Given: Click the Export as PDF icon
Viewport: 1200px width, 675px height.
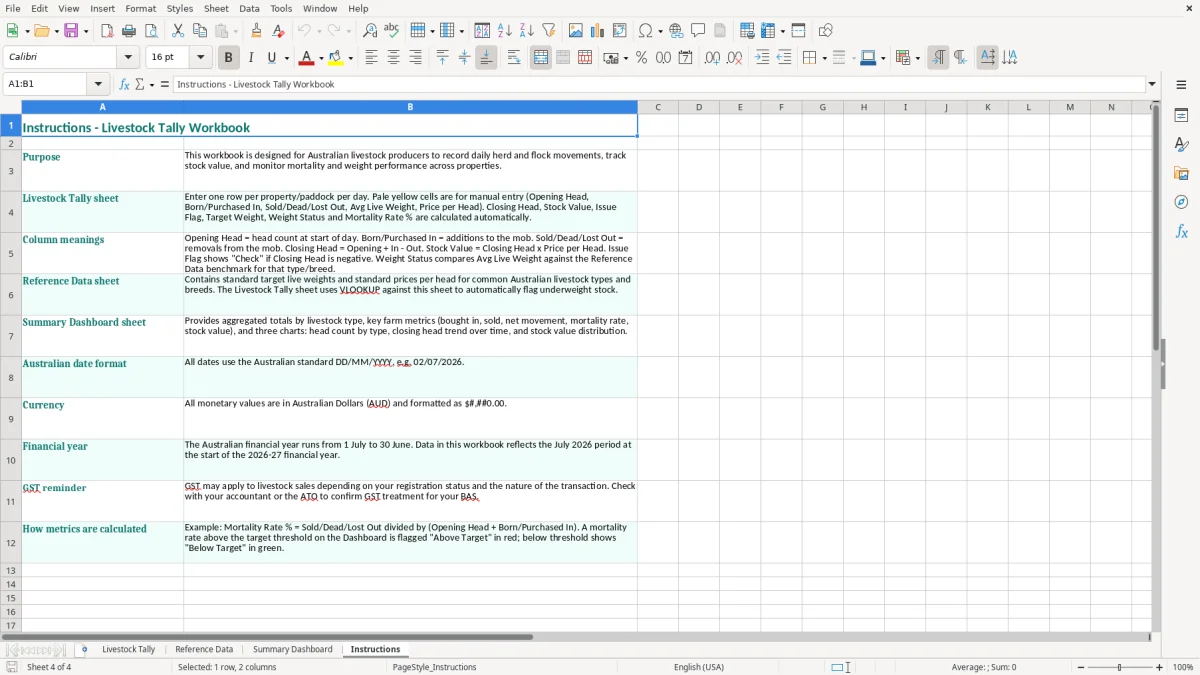Looking at the screenshot, I should coord(107,31).
